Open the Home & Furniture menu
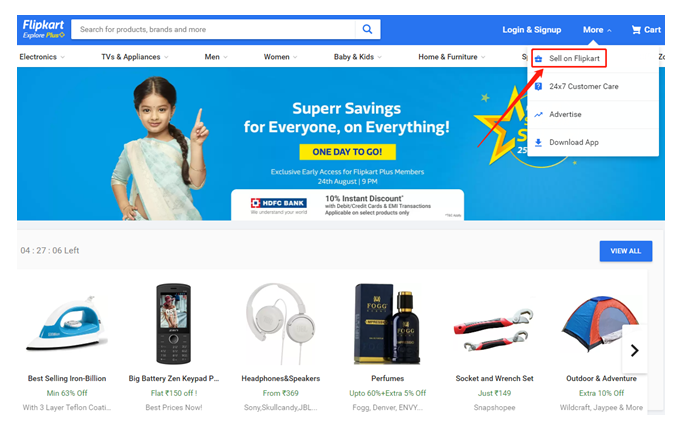 point(452,57)
